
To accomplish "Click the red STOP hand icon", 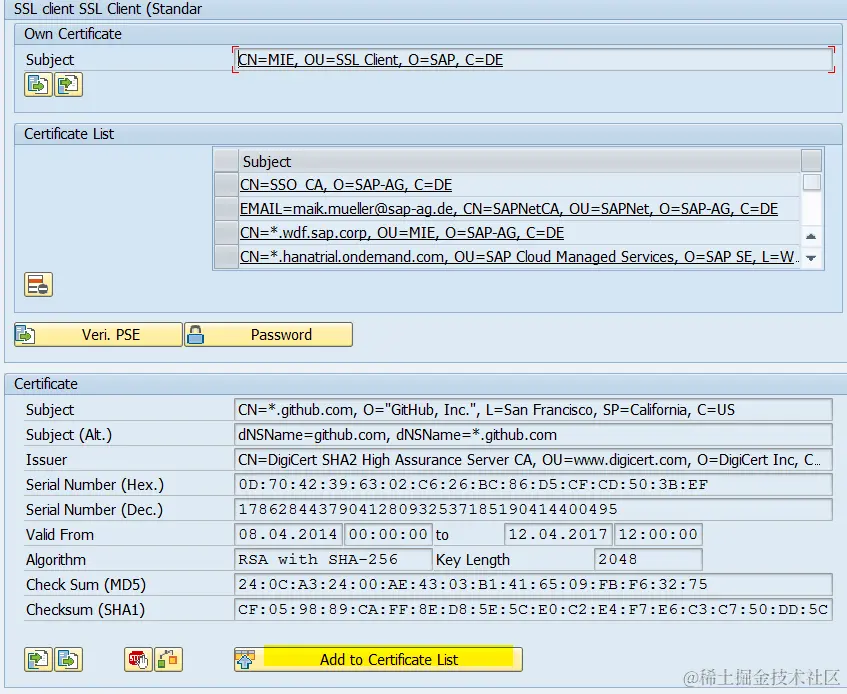I will click(x=138, y=659).
